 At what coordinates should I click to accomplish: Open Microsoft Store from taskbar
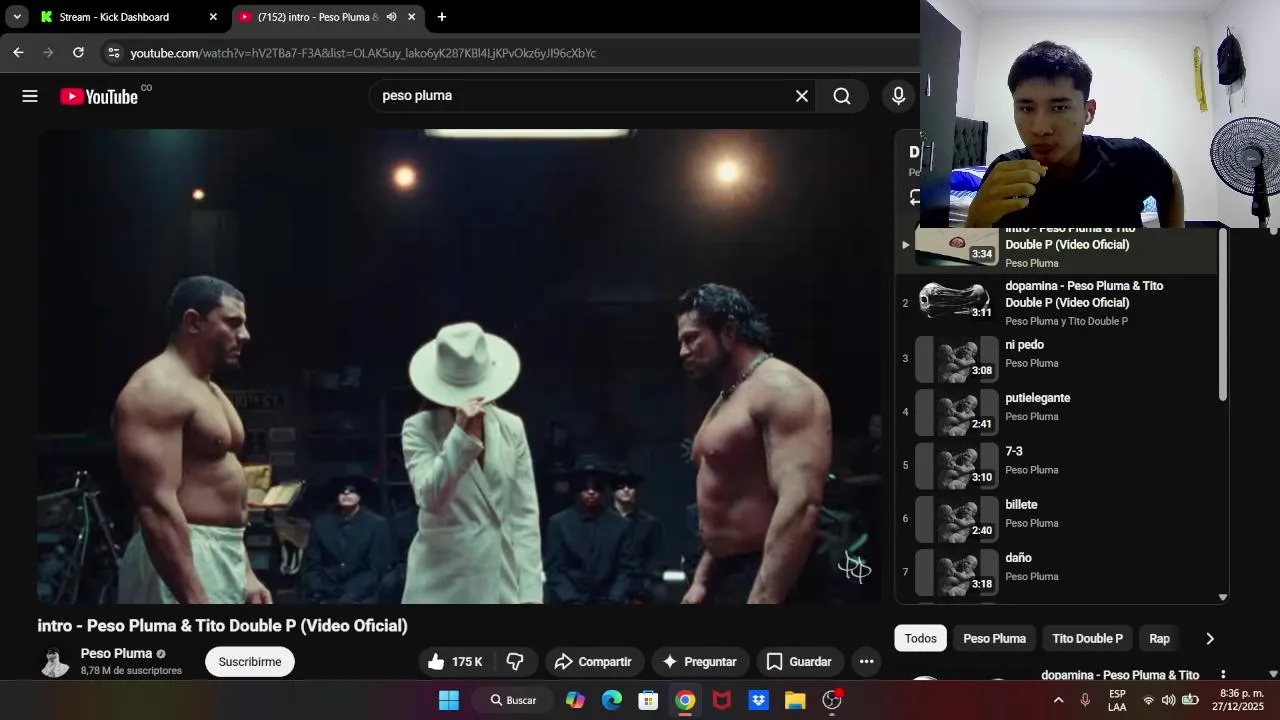click(648, 700)
